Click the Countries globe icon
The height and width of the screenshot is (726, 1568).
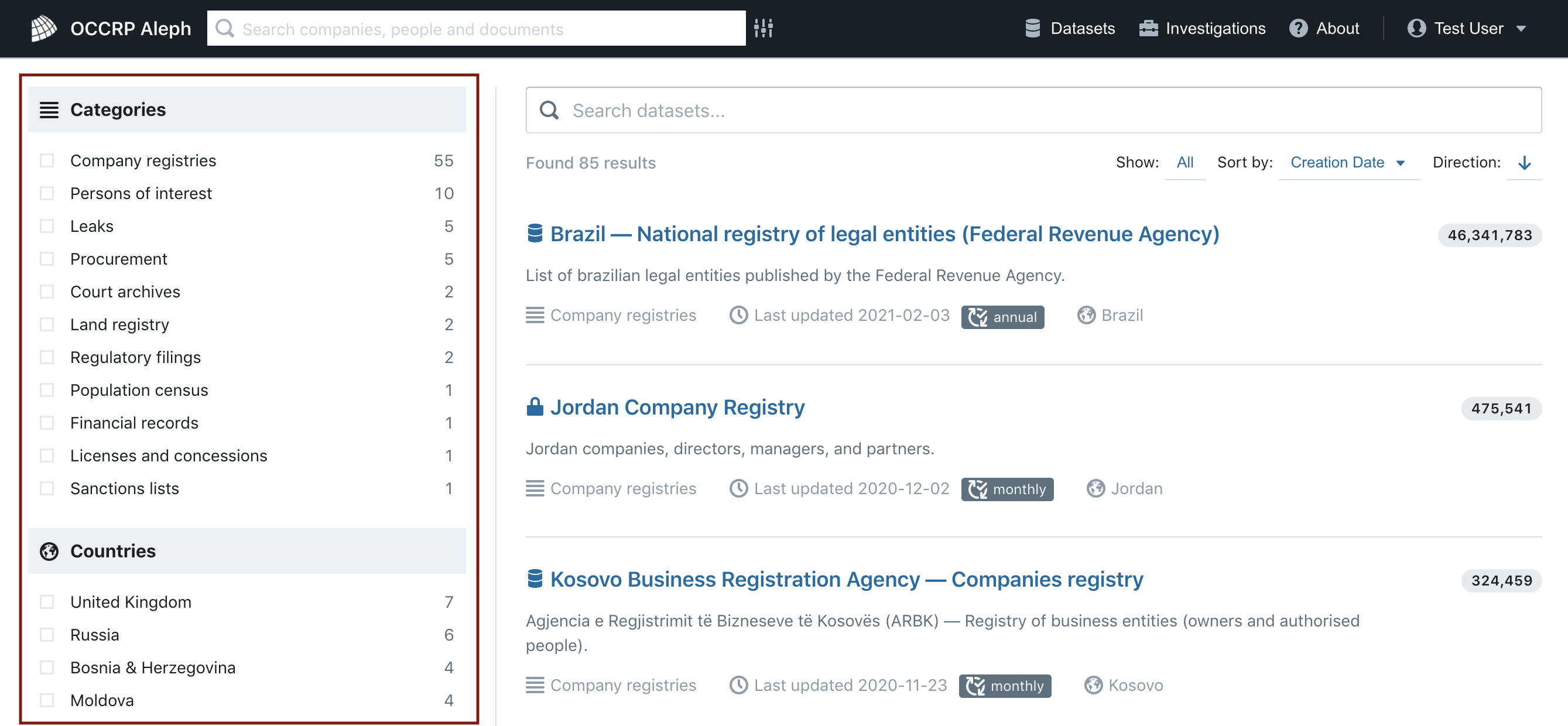click(x=49, y=551)
